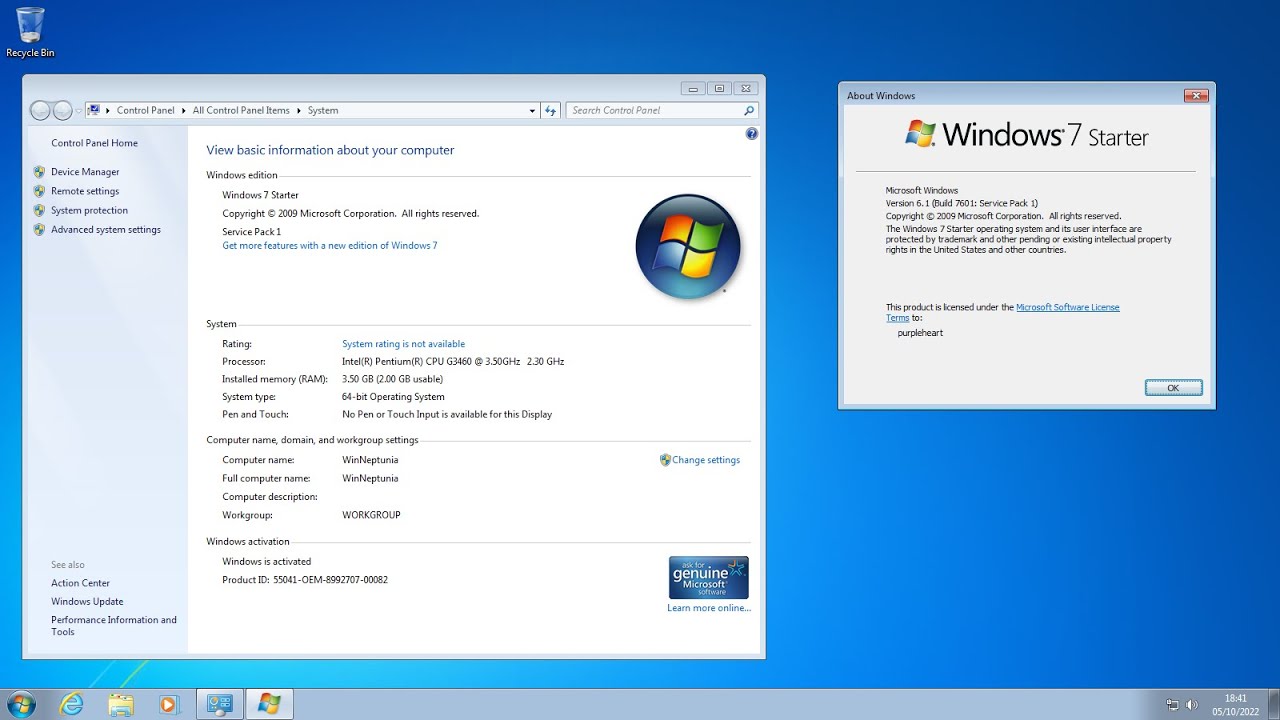
Task: Click Learn more online link
Action: pyautogui.click(x=709, y=608)
